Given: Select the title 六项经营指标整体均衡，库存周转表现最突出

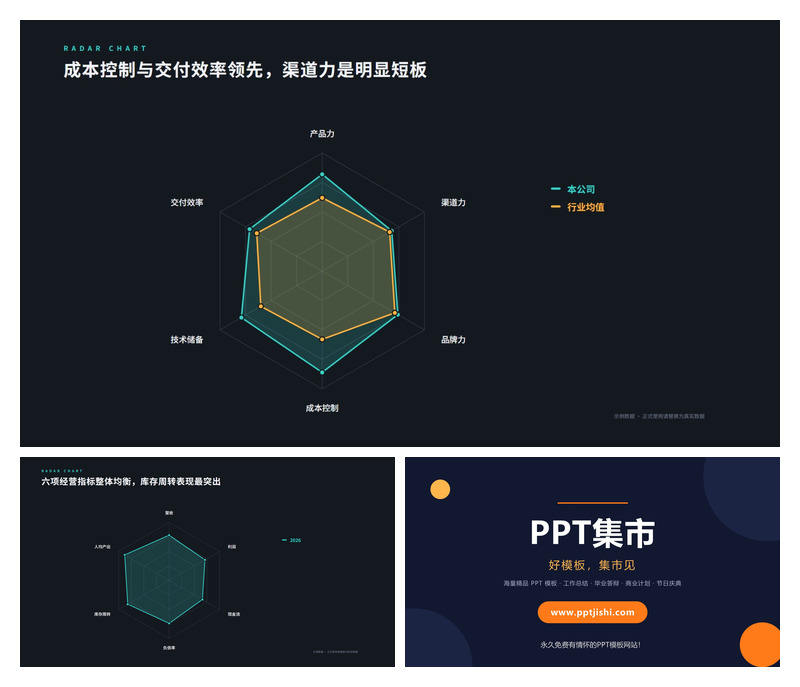Looking at the screenshot, I should pos(131,481).
